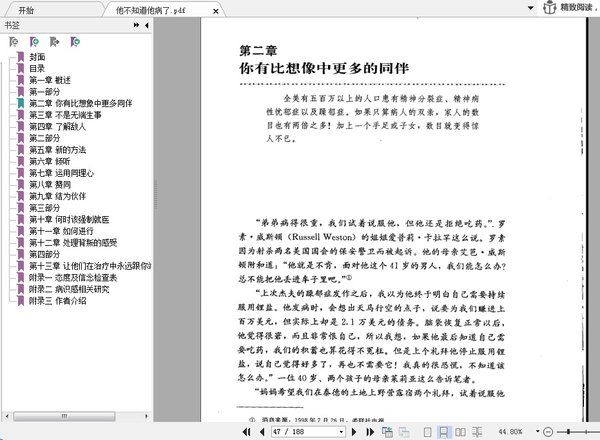Open bookmark 附录一 态度及信念检查表
Viewport: 600px width, 440px height.
point(73,277)
